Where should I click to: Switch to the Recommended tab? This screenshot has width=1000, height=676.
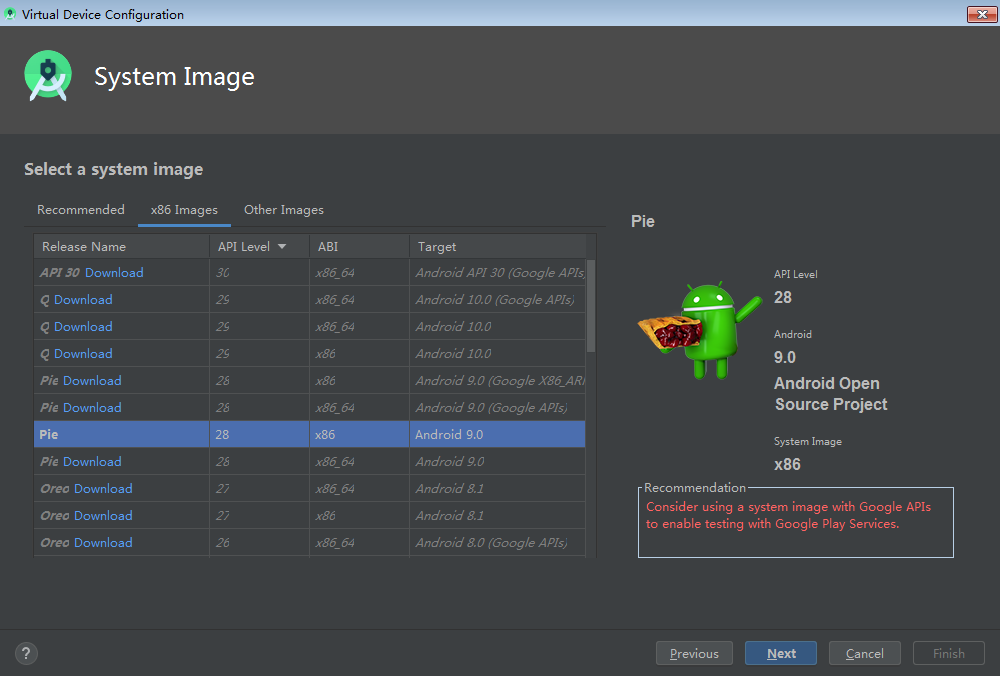pyautogui.click(x=81, y=210)
